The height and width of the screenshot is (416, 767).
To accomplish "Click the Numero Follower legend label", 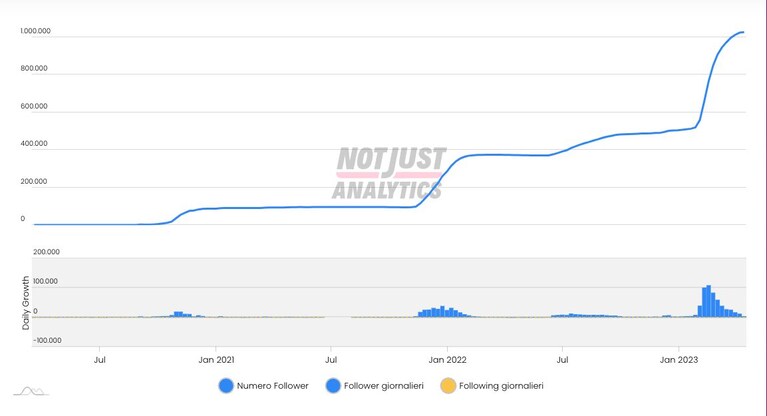I will click(272, 386).
